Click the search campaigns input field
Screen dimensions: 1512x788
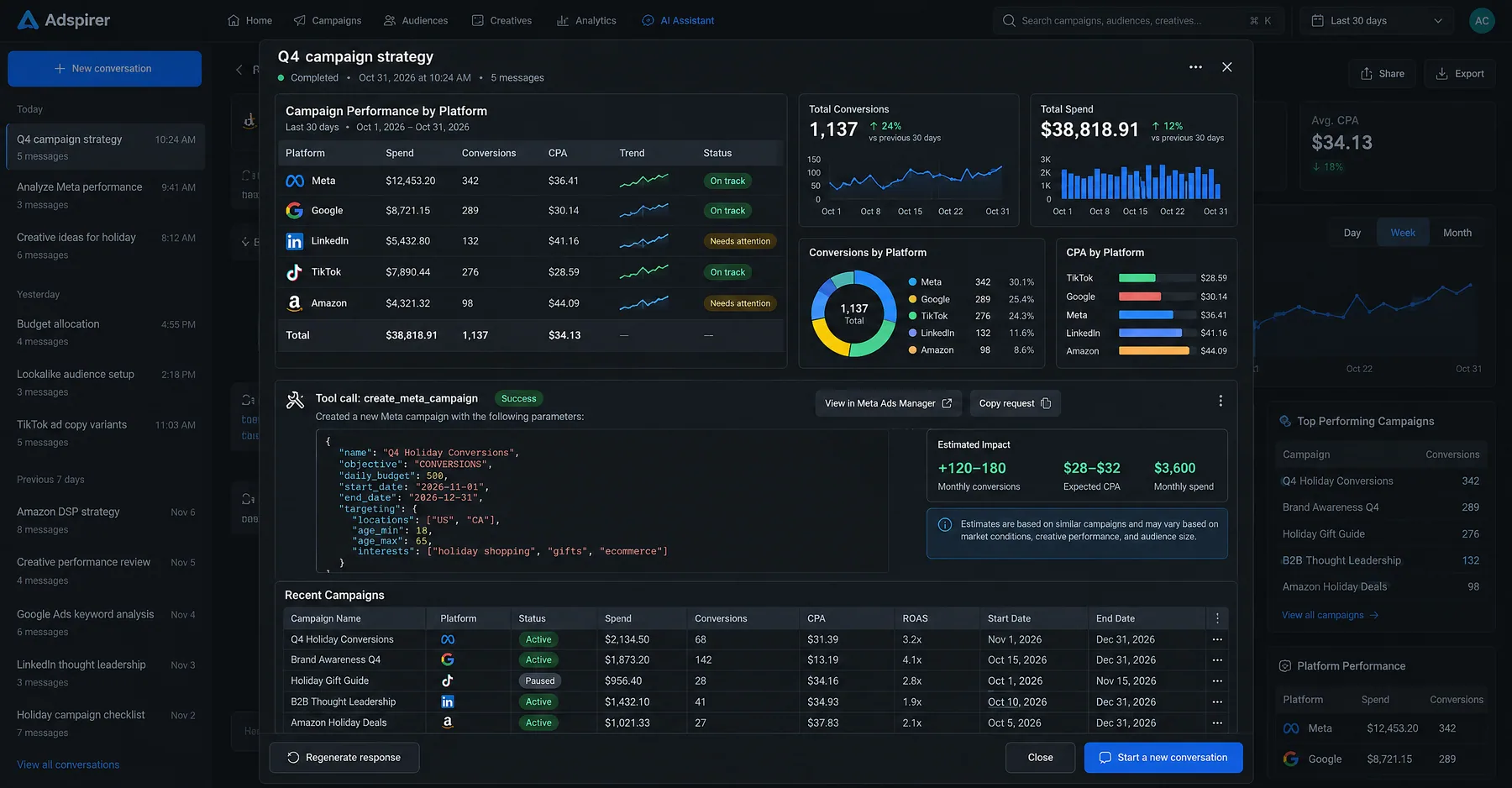[1138, 21]
